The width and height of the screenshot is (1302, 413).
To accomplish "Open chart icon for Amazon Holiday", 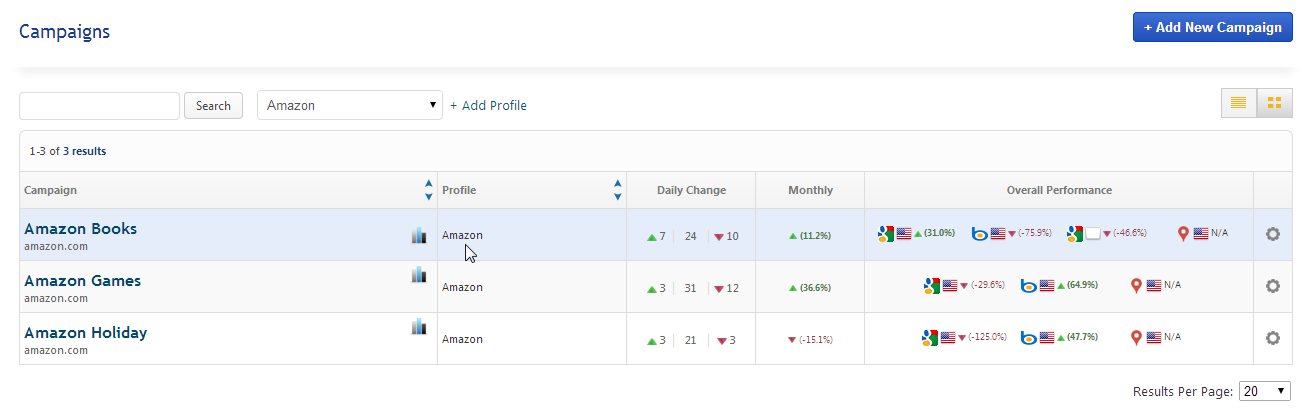I will point(419,326).
